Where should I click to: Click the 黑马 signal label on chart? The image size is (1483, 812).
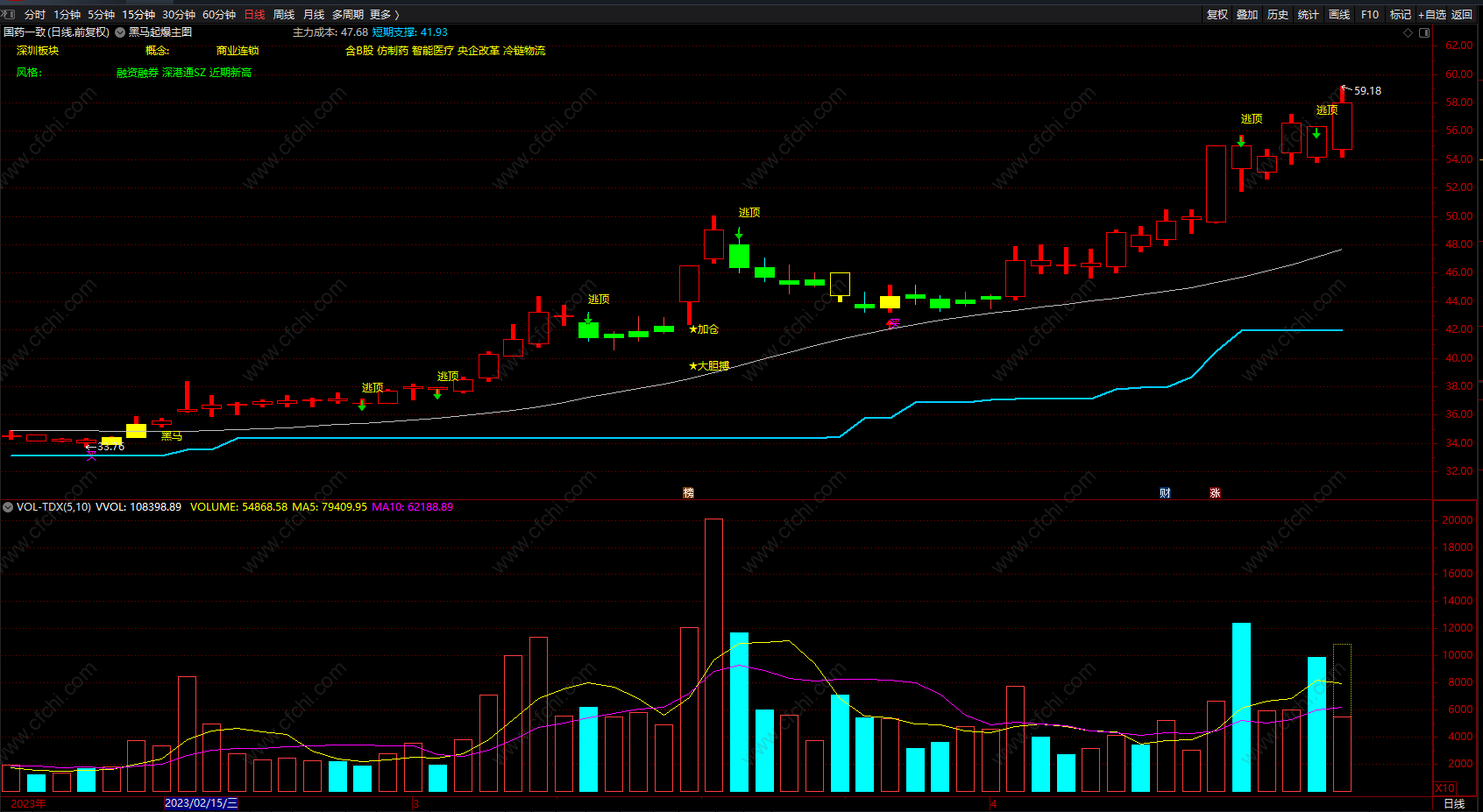tap(172, 435)
